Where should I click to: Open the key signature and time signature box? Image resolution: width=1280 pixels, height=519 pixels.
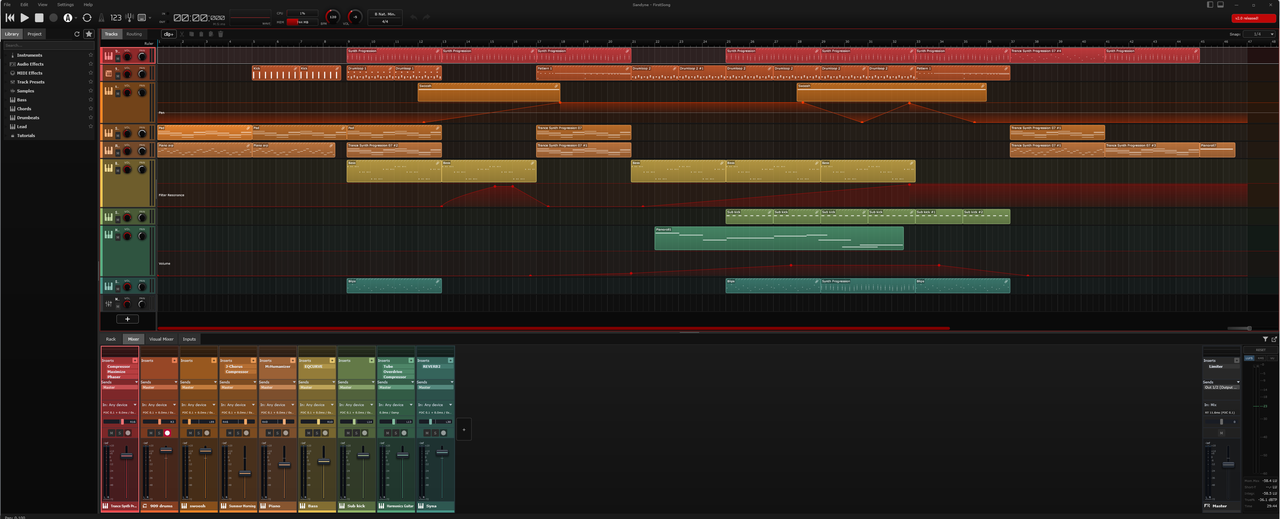pos(385,17)
